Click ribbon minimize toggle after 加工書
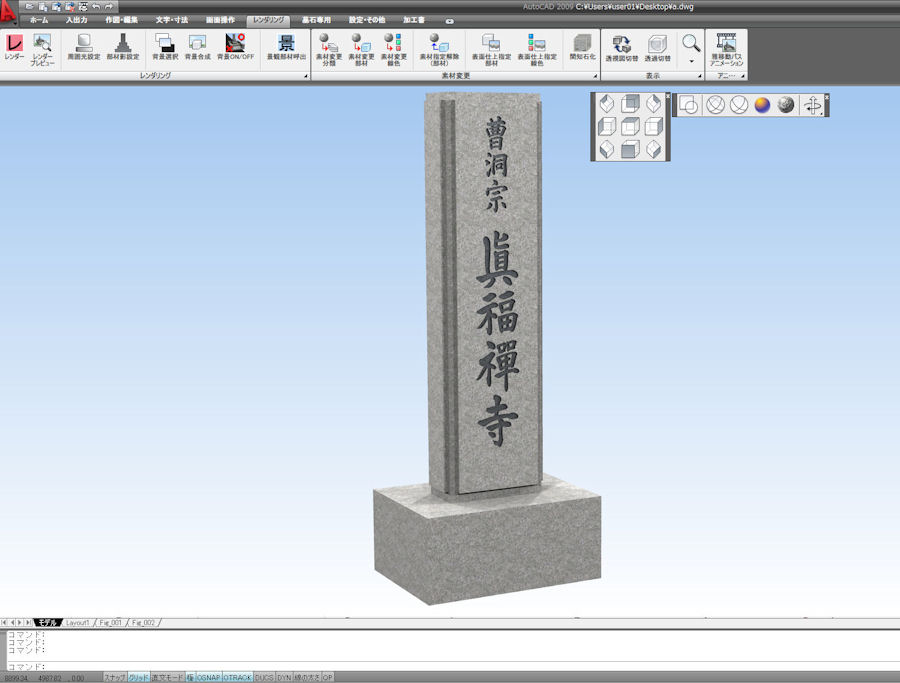Viewport: 900px width, 683px height. point(449,21)
